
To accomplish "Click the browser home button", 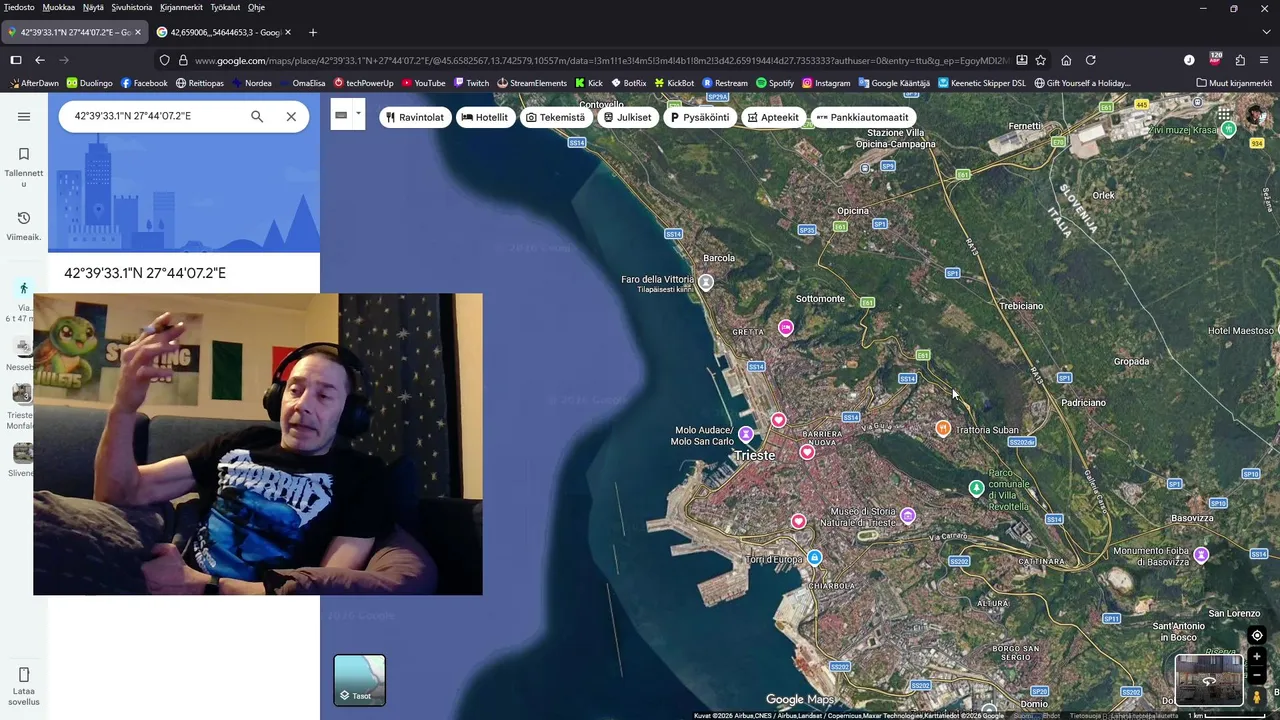I will 1066,60.
